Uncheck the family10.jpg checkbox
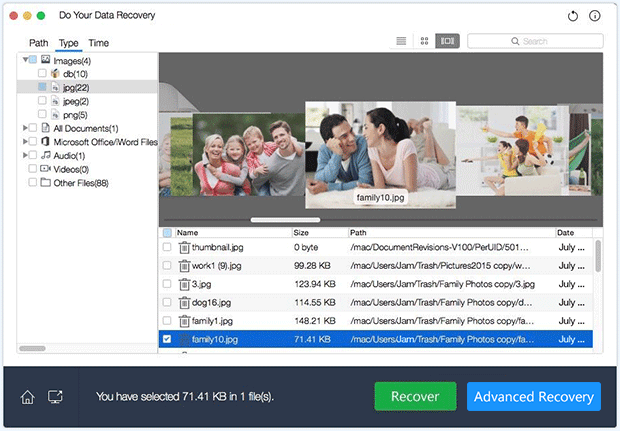The width and height of the screenshot is (620, 431). [167, 340]
